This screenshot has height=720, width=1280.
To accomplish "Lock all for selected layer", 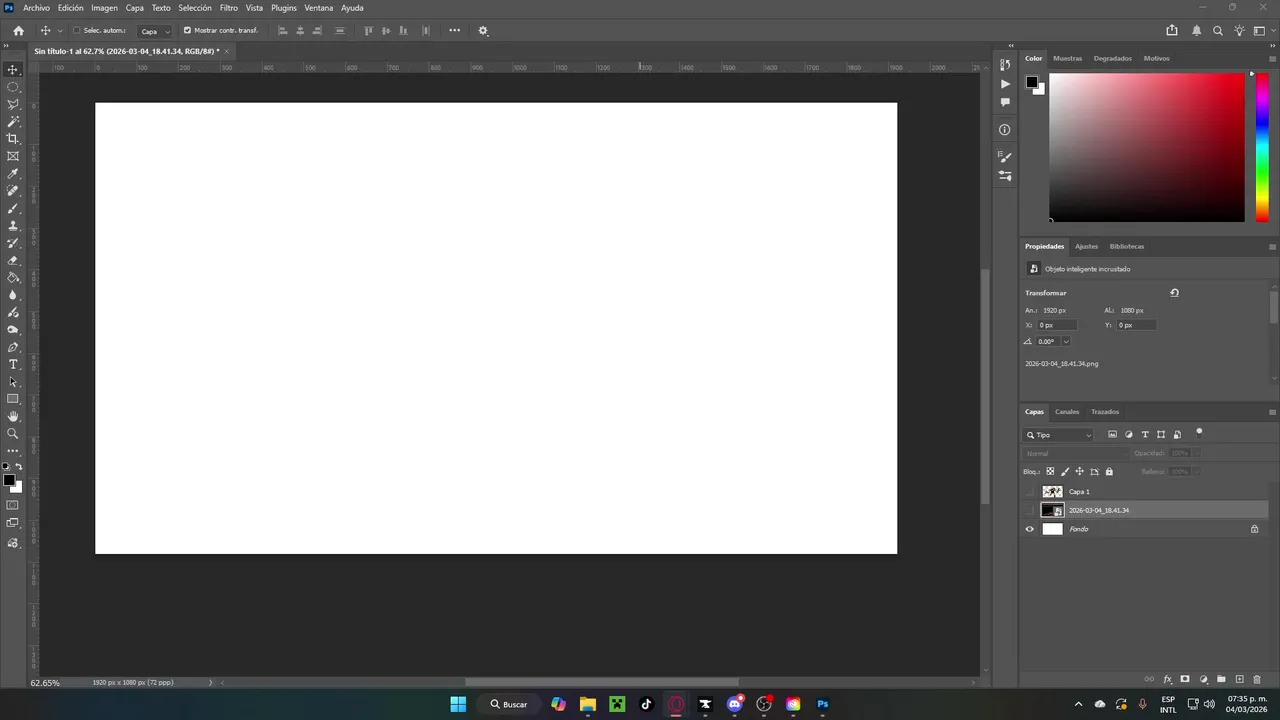I will [x=1109, y=472].
